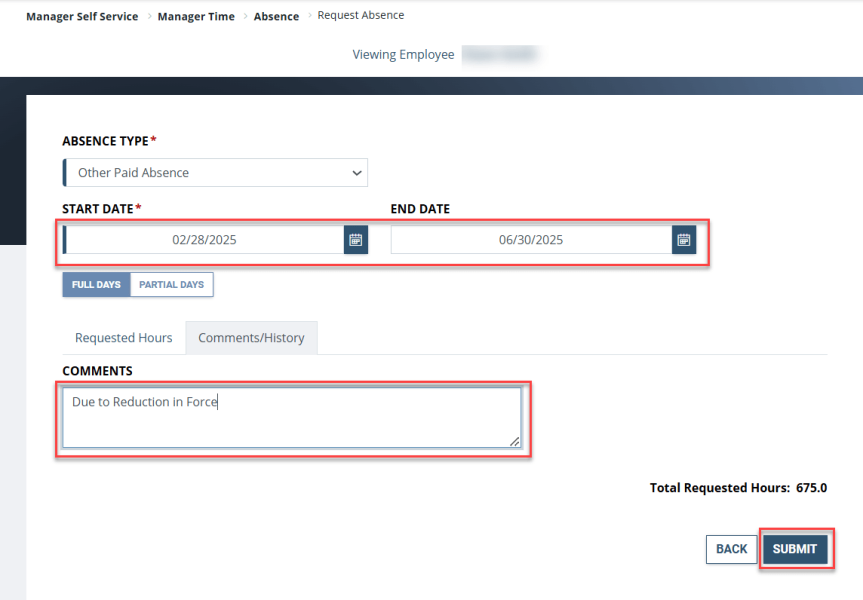Open the Start Date calendar picker
This screenshot has height=600, width=863.
pos(356,240)
